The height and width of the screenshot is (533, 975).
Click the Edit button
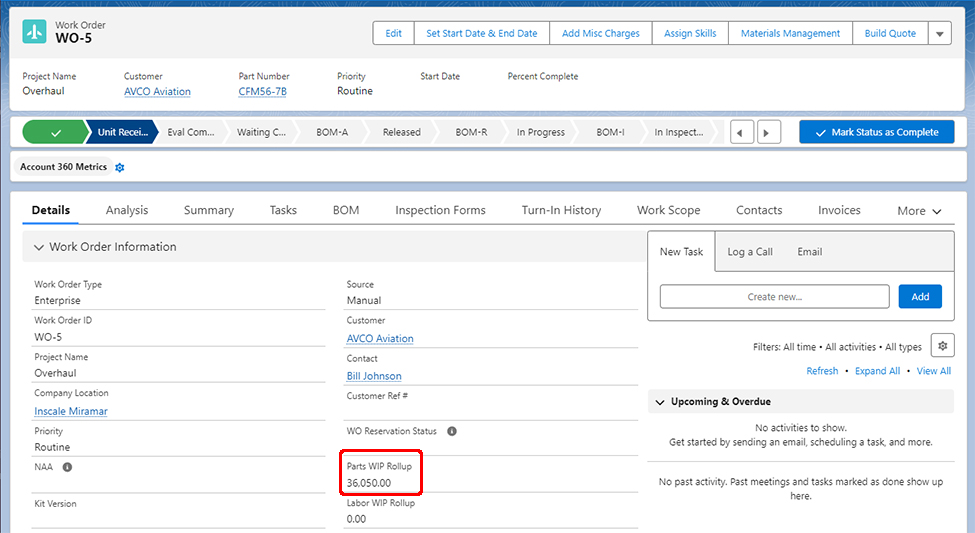pos(394,34)
